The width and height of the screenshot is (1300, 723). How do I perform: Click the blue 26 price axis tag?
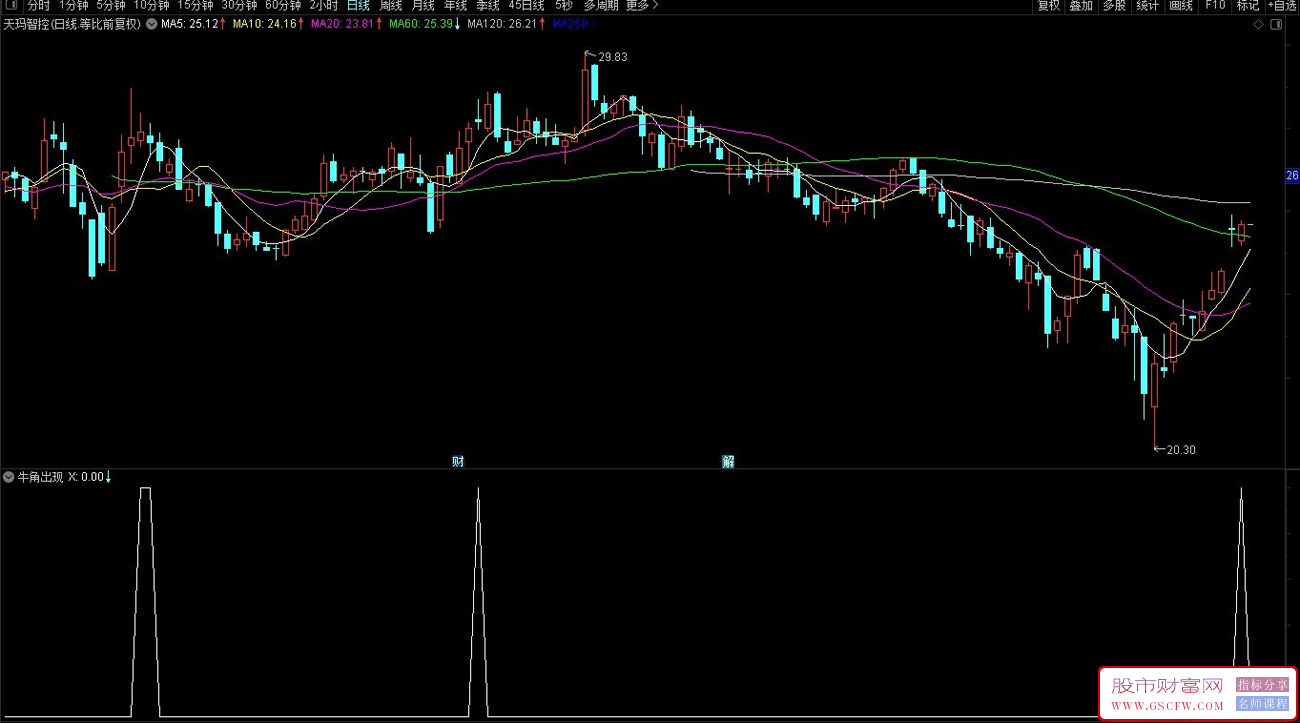pos(1292,176)
